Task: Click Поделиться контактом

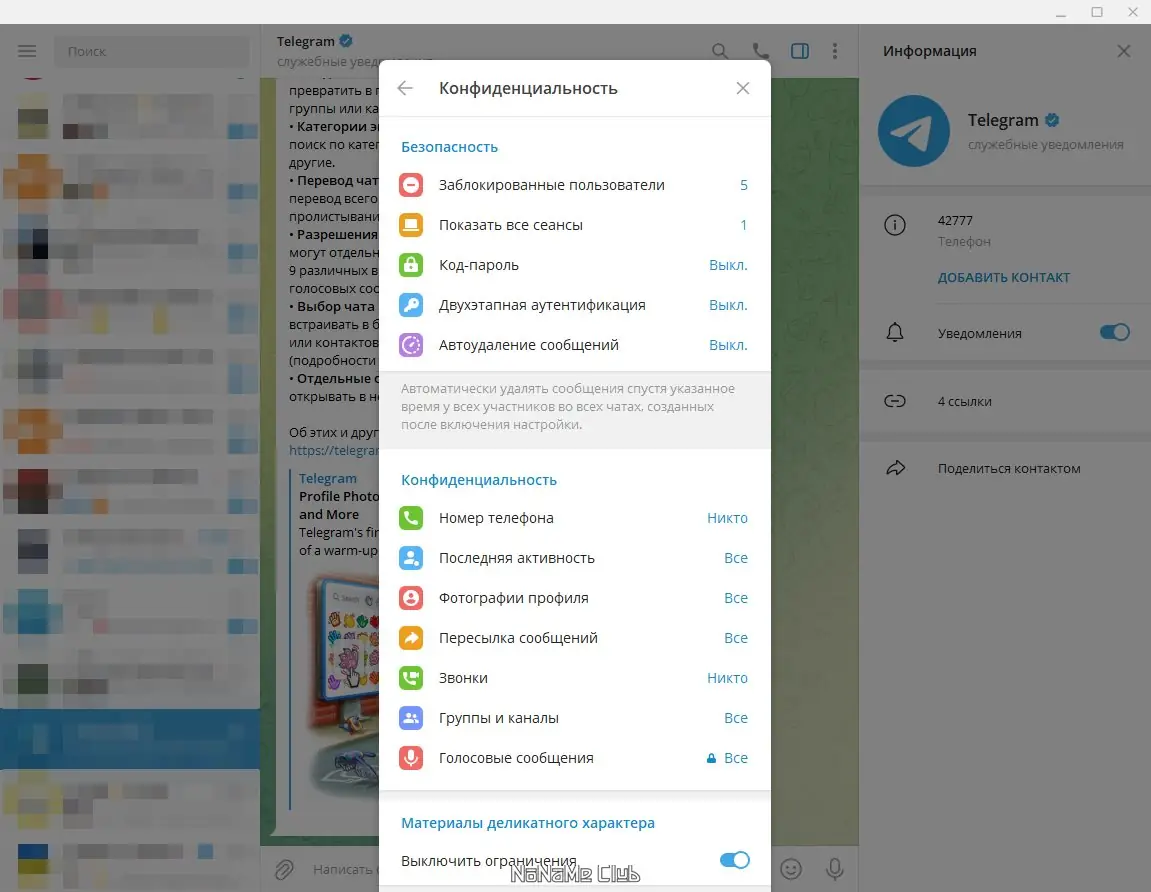Action: tap(1009, 468)
